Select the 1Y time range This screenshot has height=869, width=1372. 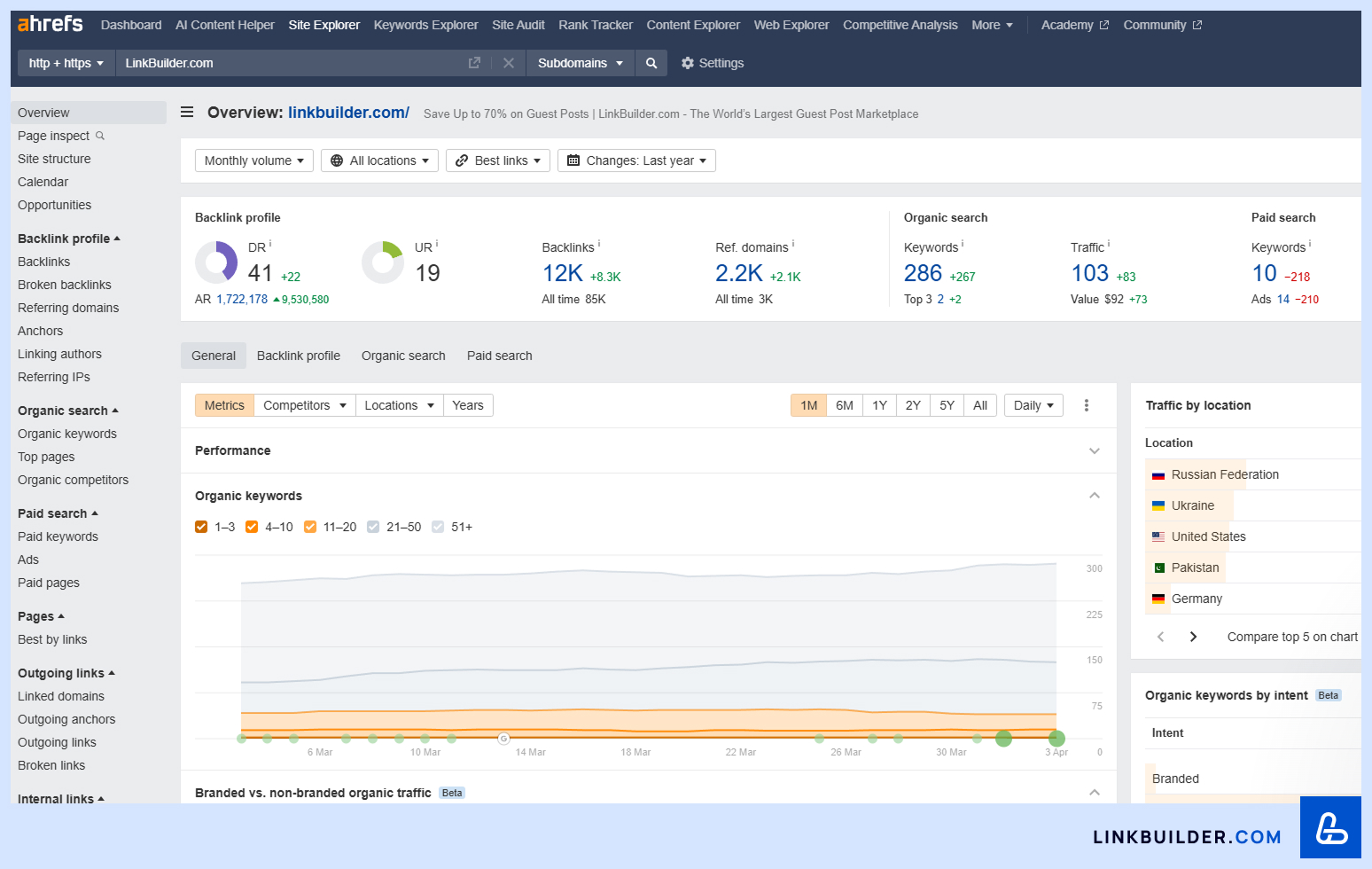click(x=879, y=405)
